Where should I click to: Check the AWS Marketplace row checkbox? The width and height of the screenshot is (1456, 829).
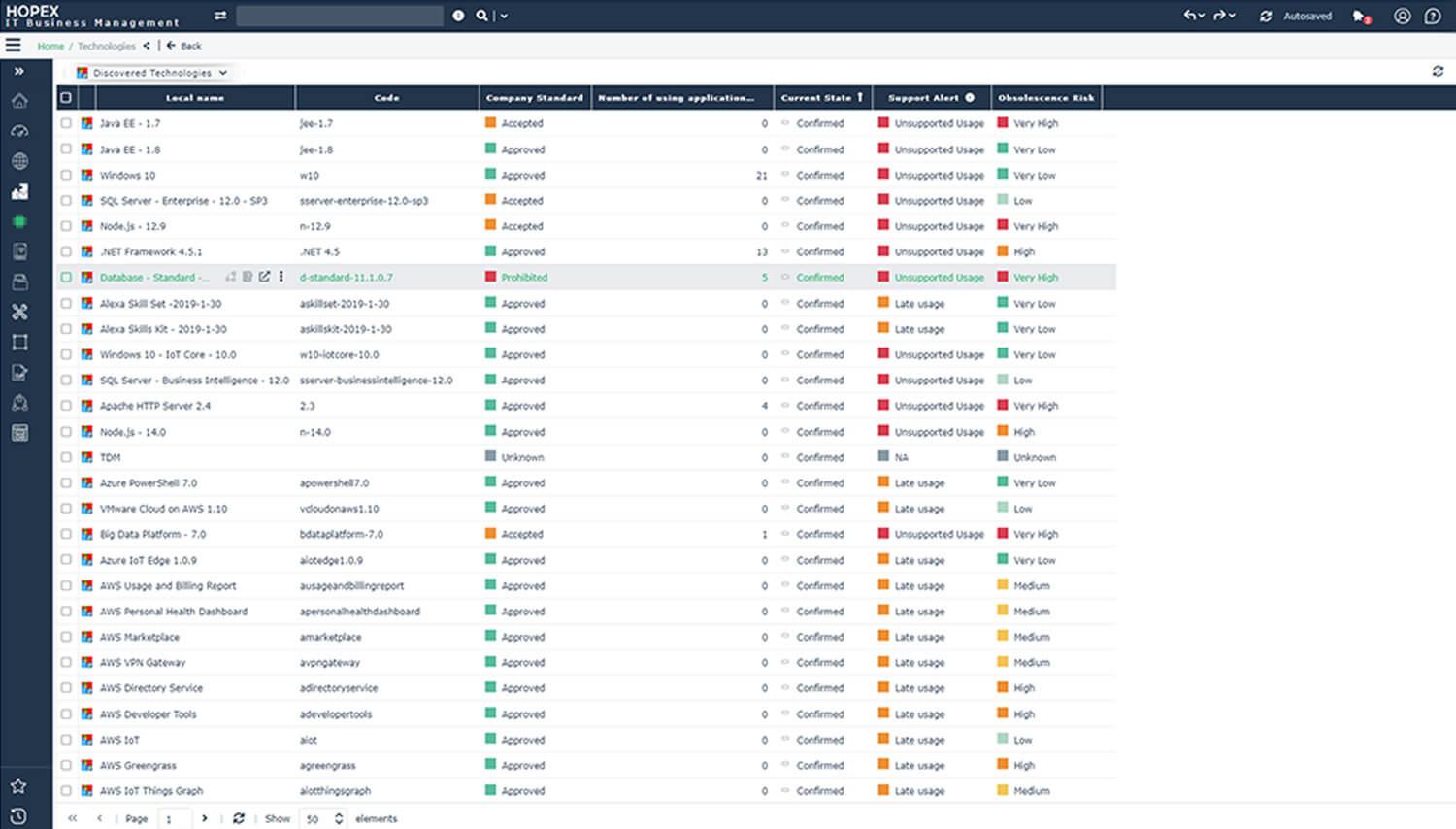[66, 637]
